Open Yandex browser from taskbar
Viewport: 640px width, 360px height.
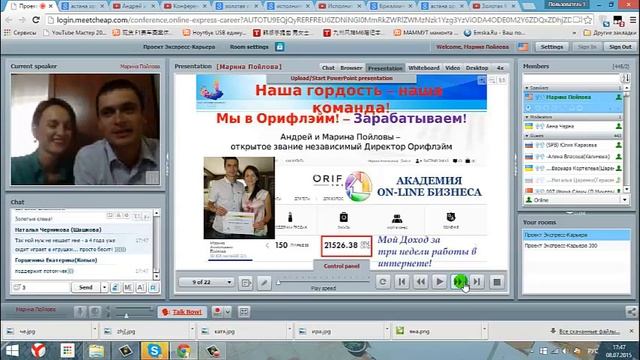pos(39,351)
